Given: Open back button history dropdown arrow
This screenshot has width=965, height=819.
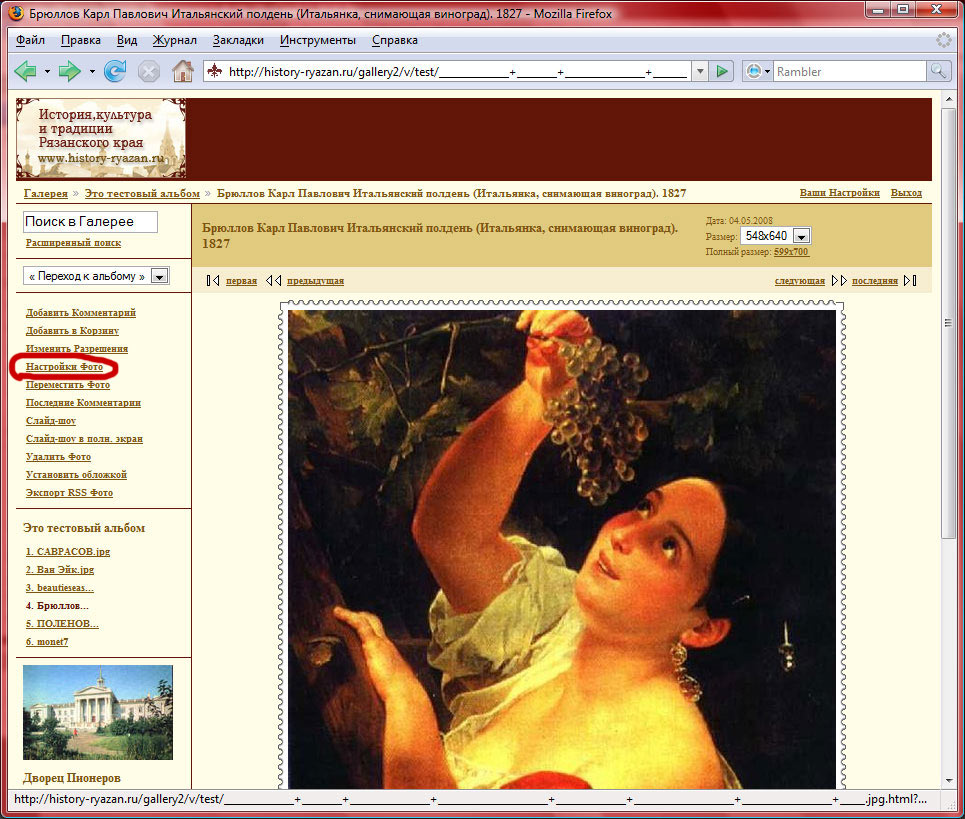Looking at the screenshot, I should tap(47, 71).
